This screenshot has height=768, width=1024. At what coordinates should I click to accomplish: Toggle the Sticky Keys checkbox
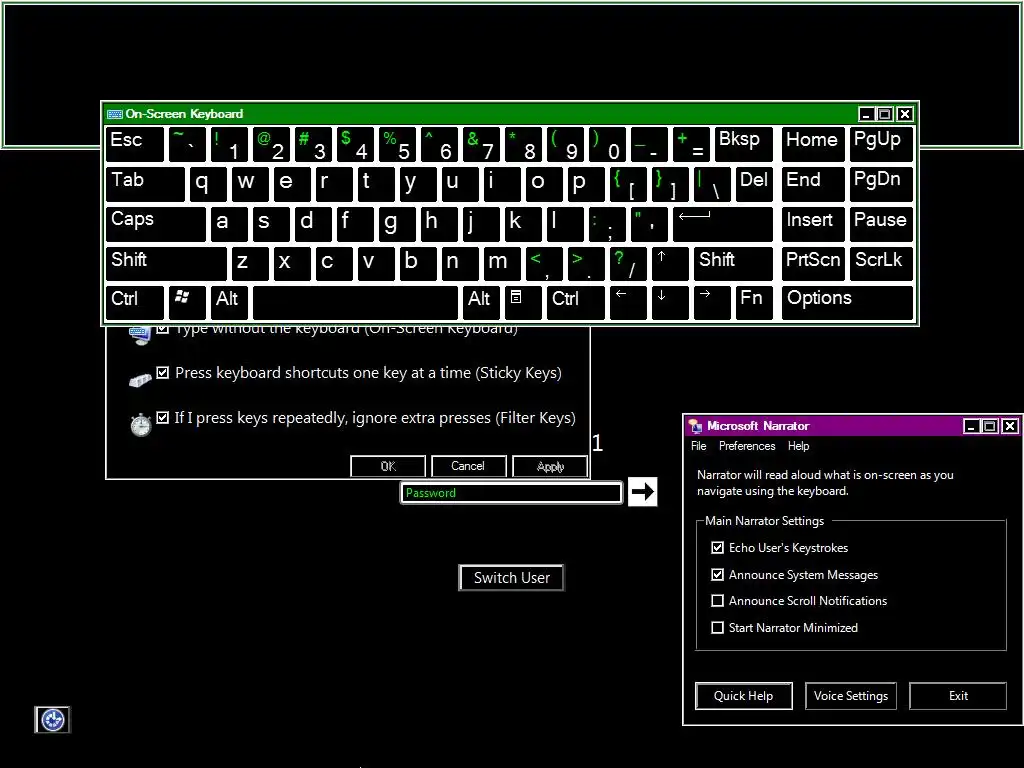point(163,372)
